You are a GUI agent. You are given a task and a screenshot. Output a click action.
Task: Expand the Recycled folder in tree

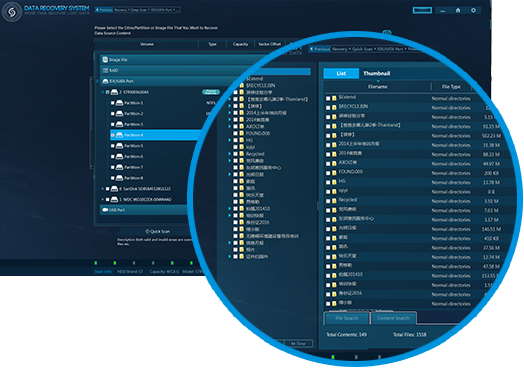coord(230,154)
